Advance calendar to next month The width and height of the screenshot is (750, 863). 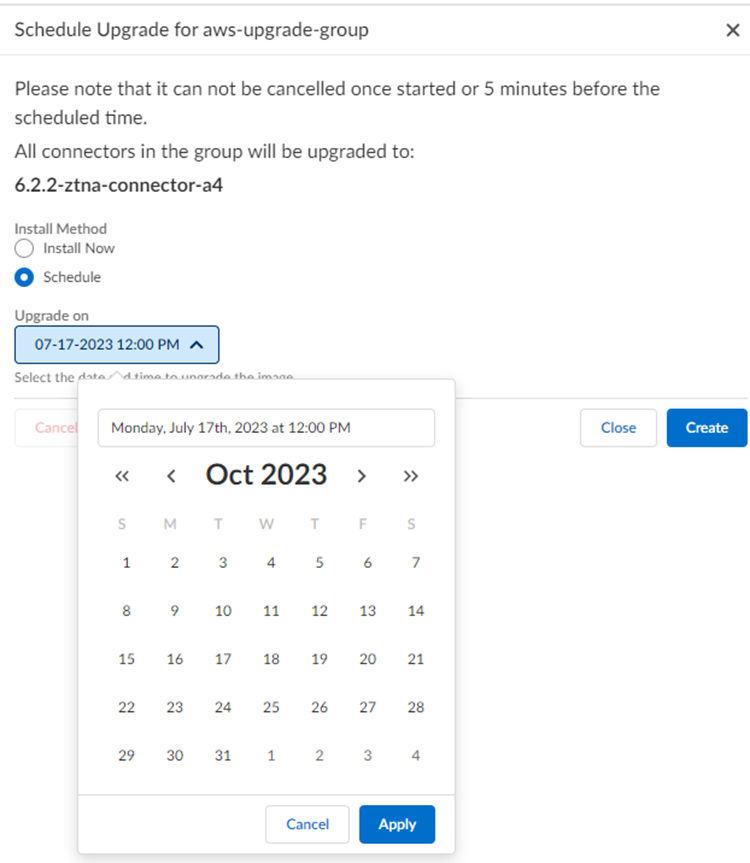pyautogui.click(x=361, y=476)
